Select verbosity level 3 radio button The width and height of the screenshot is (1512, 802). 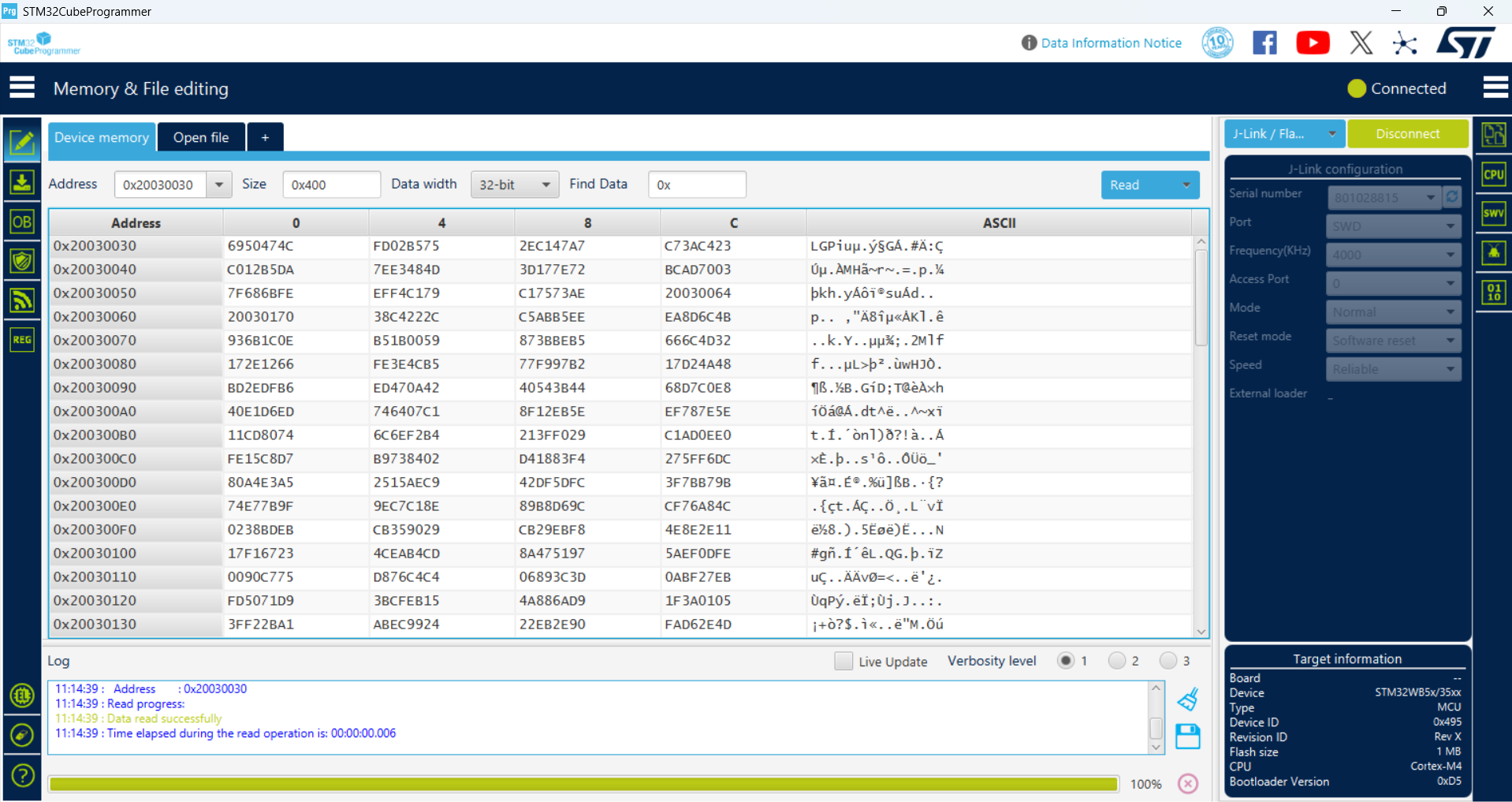(1169, 661)
